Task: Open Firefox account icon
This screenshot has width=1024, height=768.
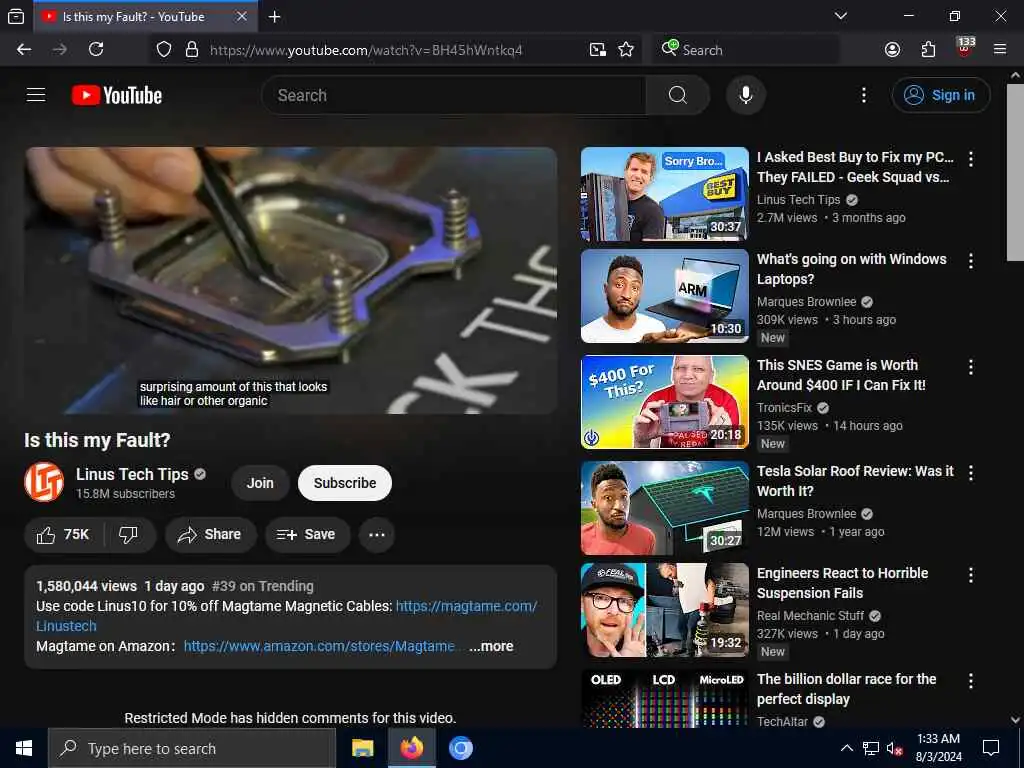Action: pyautogui.click(x=892, y=50)
